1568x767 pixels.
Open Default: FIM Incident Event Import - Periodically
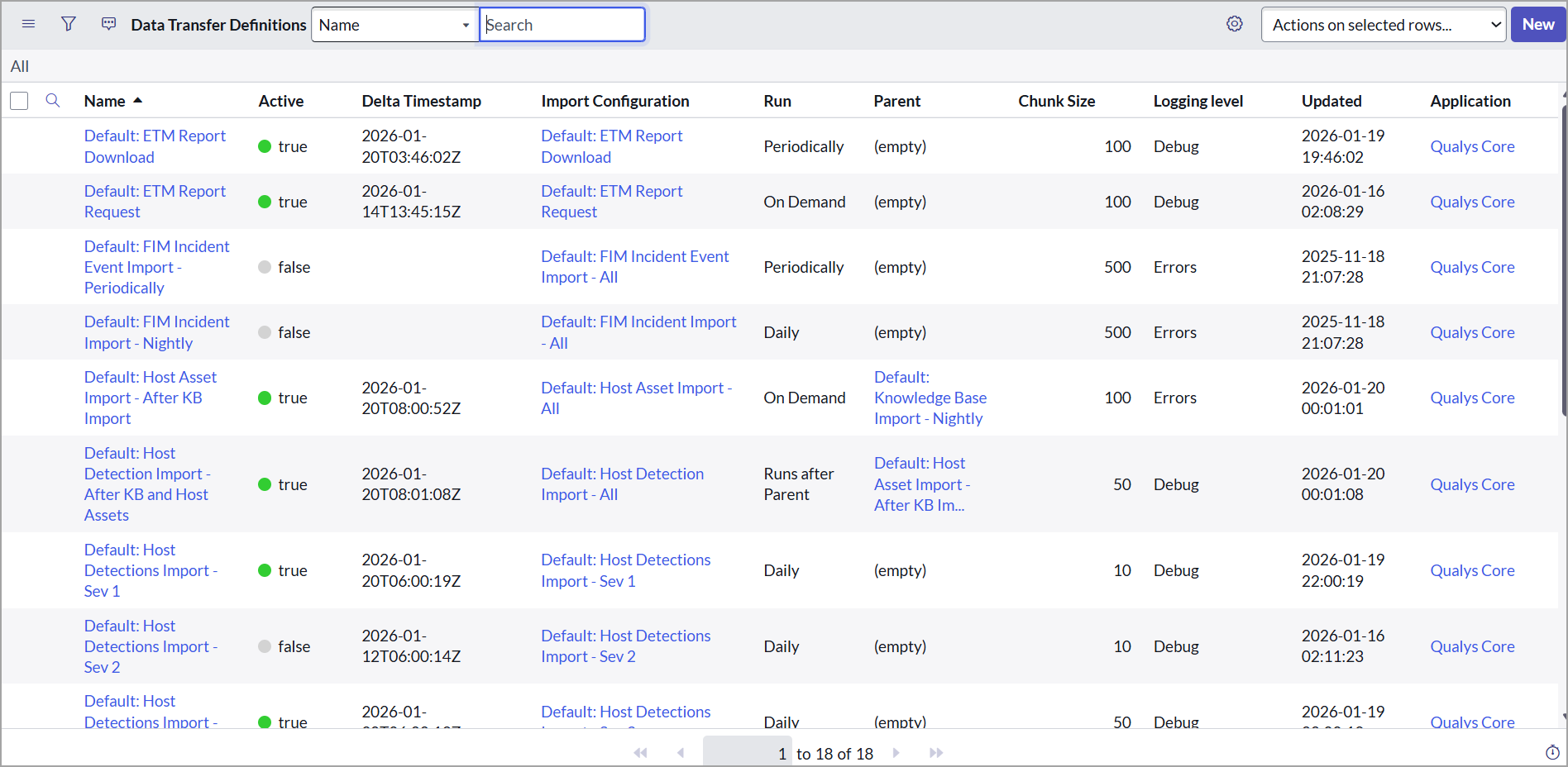(x=157, y=267)
